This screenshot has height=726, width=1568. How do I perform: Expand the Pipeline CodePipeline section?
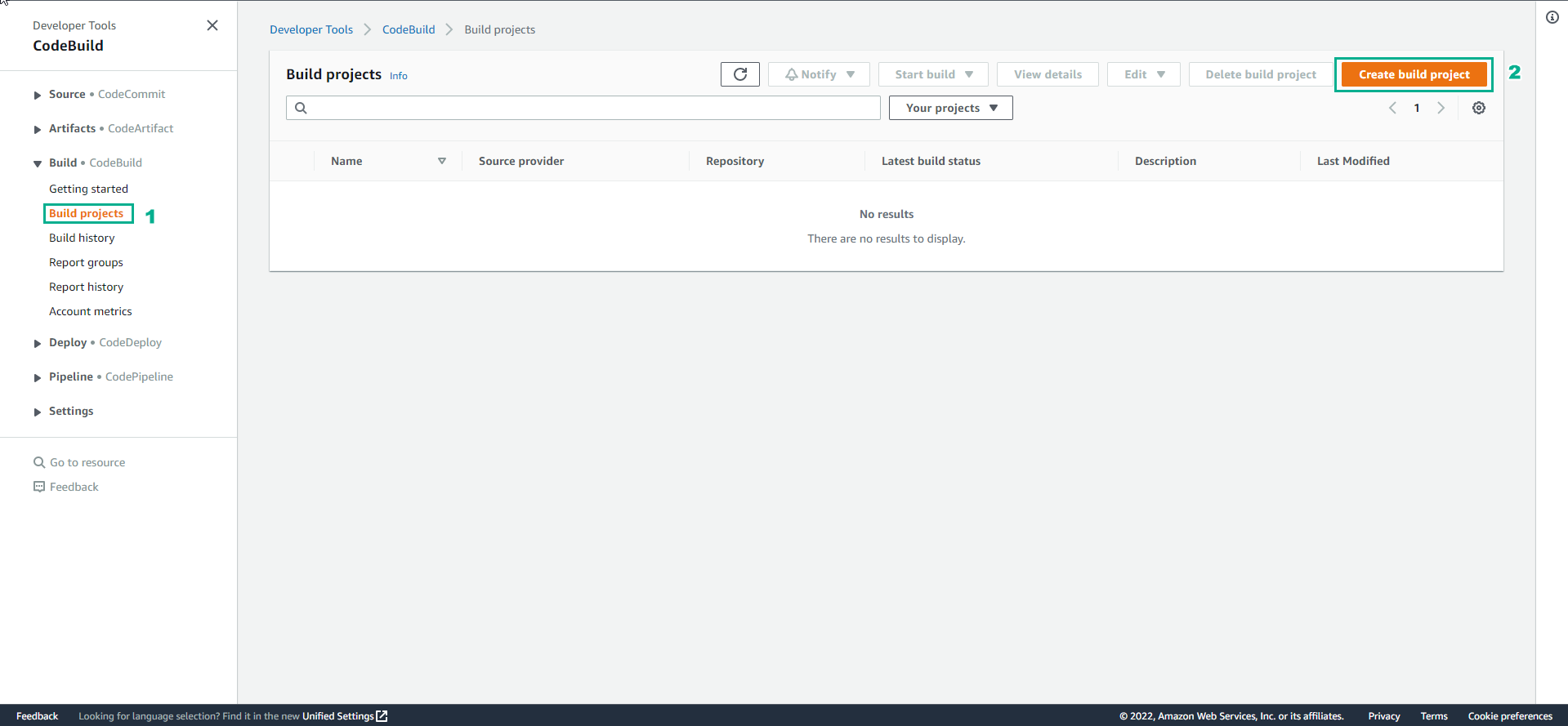(x=38, y=377)
